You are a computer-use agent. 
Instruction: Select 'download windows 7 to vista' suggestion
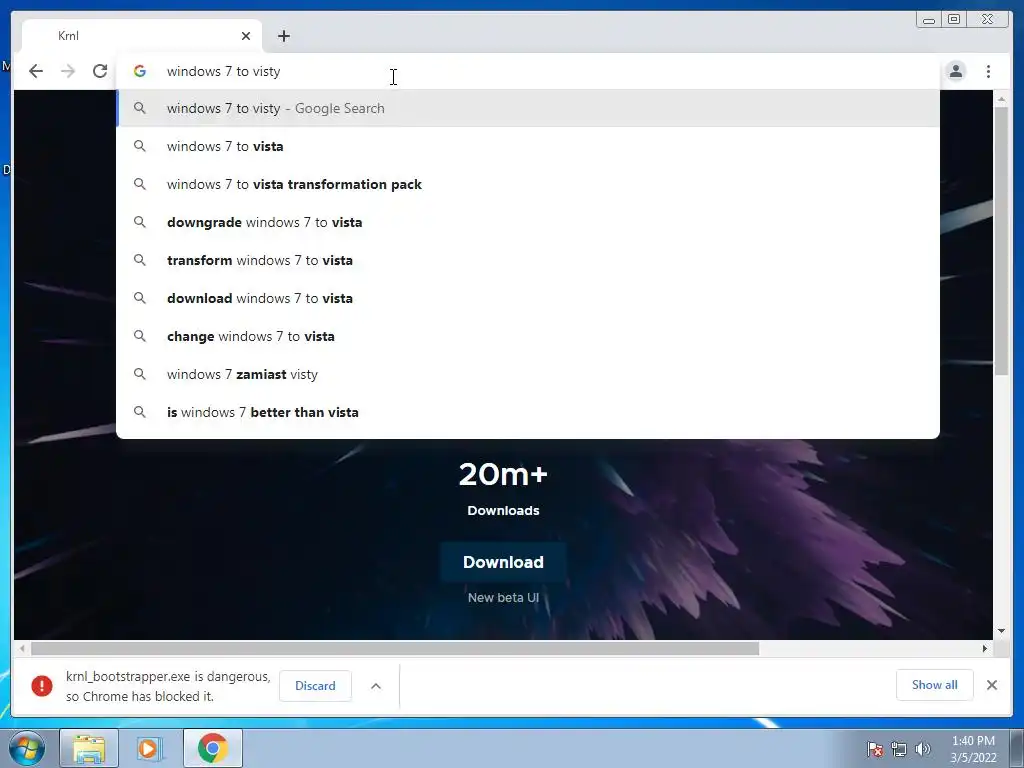pos(528,298)
